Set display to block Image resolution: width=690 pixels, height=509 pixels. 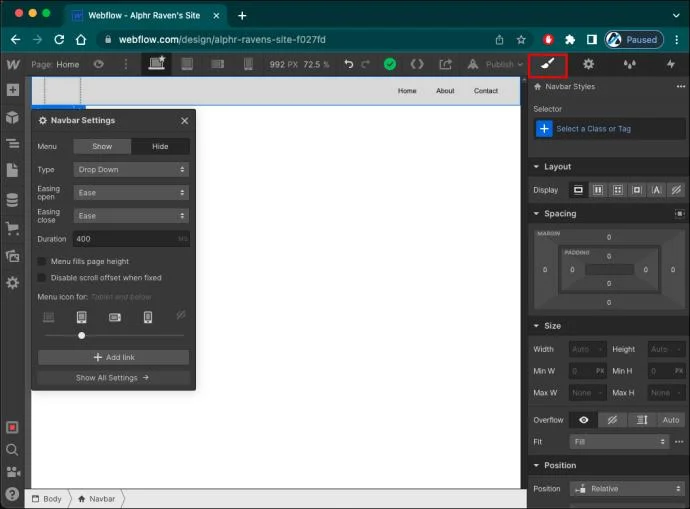(578, 190)
